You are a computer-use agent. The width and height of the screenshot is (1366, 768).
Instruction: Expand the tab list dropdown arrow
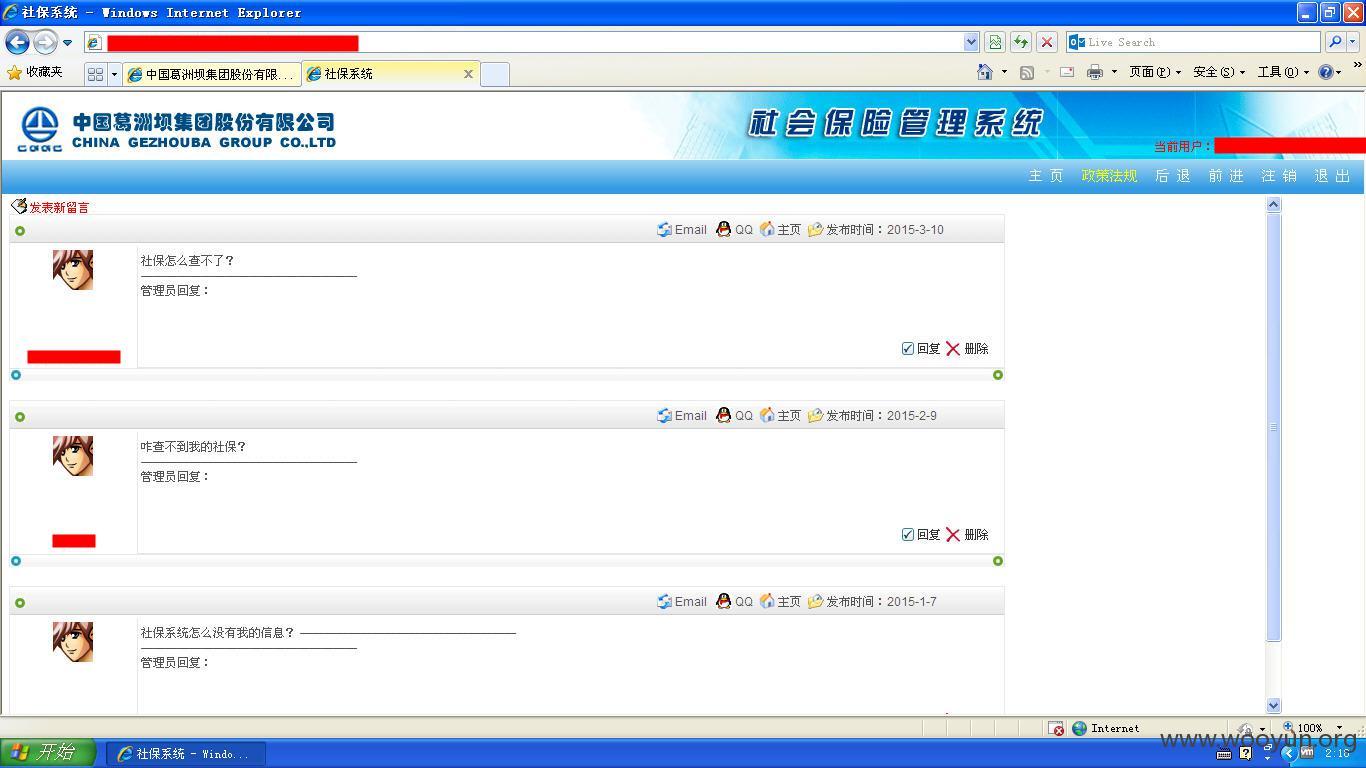(x=114, y=74)
